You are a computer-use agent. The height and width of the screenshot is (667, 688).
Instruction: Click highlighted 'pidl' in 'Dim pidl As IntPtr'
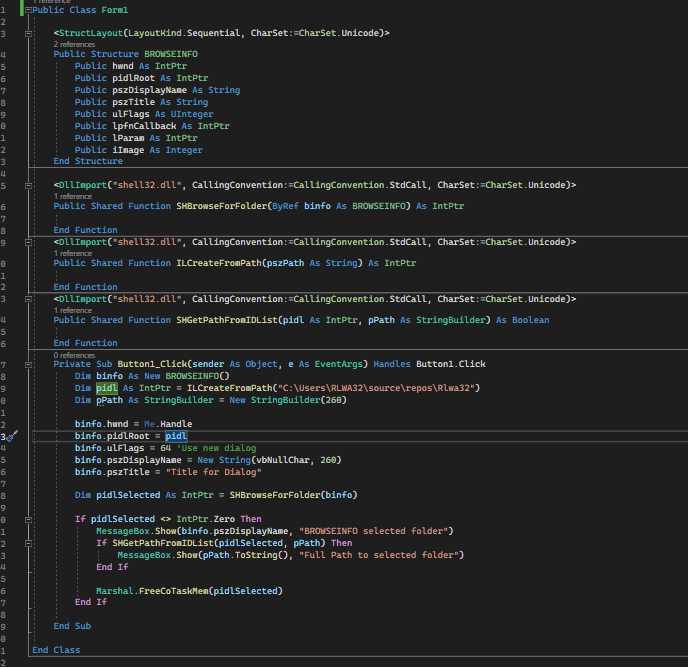pos(107,388)
